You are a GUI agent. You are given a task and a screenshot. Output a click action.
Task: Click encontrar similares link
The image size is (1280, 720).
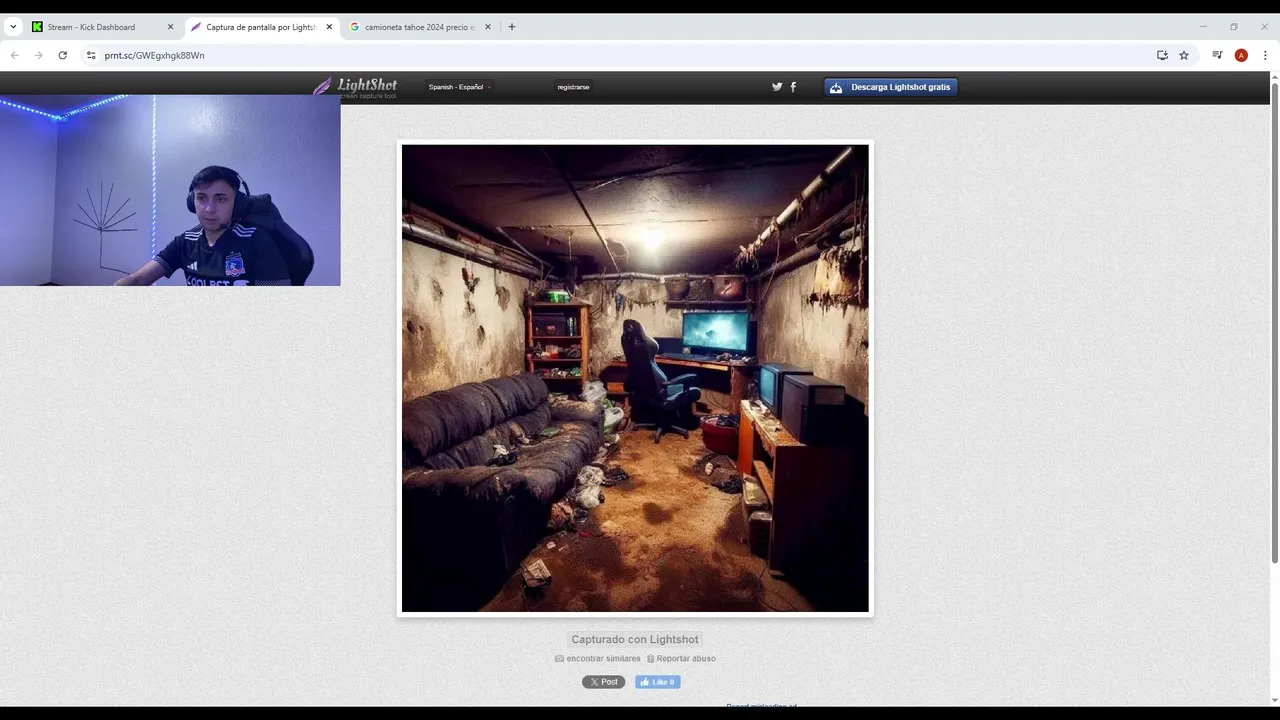tap(598, 659)
